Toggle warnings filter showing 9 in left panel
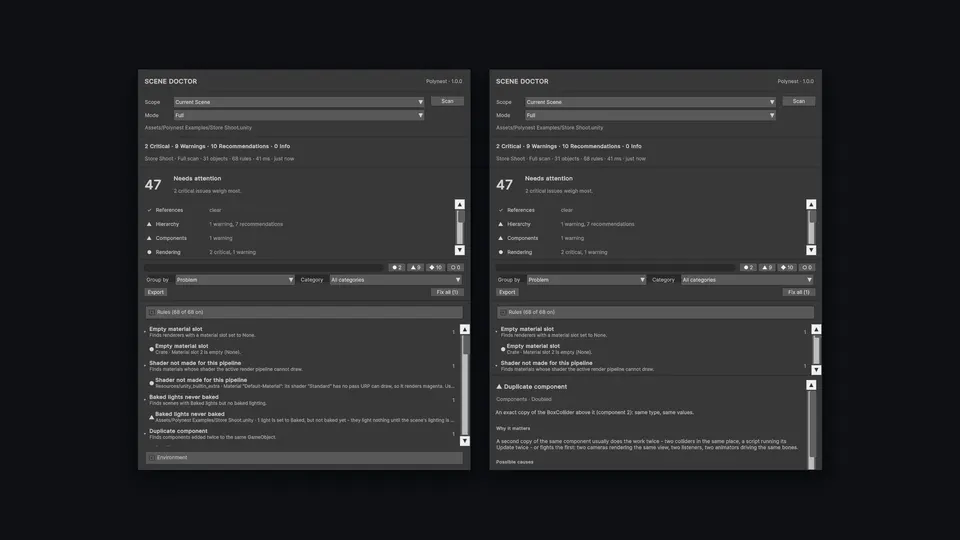 click(x=416, y=268)
